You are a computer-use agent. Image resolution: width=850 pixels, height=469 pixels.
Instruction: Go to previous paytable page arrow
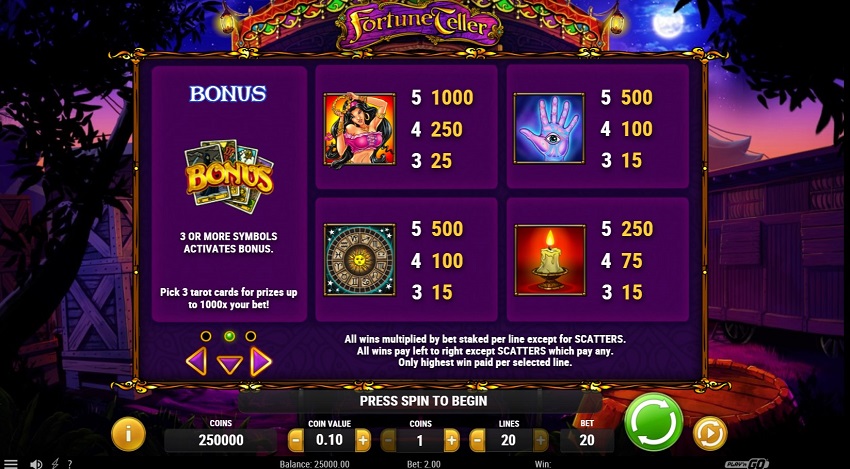[196, 362]
